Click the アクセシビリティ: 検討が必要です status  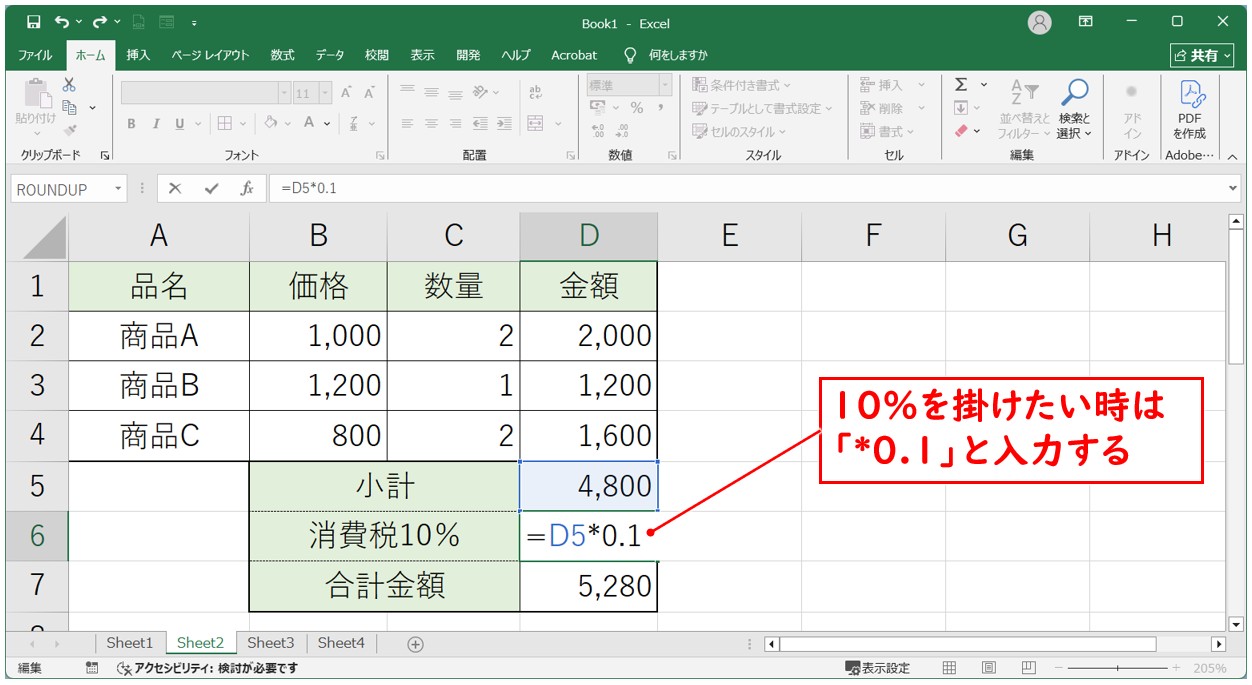208,668
